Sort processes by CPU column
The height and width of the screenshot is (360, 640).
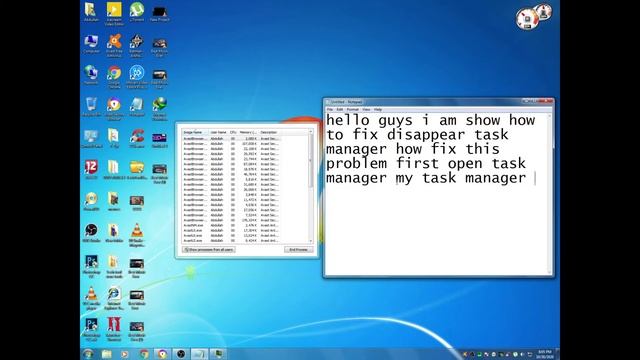[x=233, y=132]
